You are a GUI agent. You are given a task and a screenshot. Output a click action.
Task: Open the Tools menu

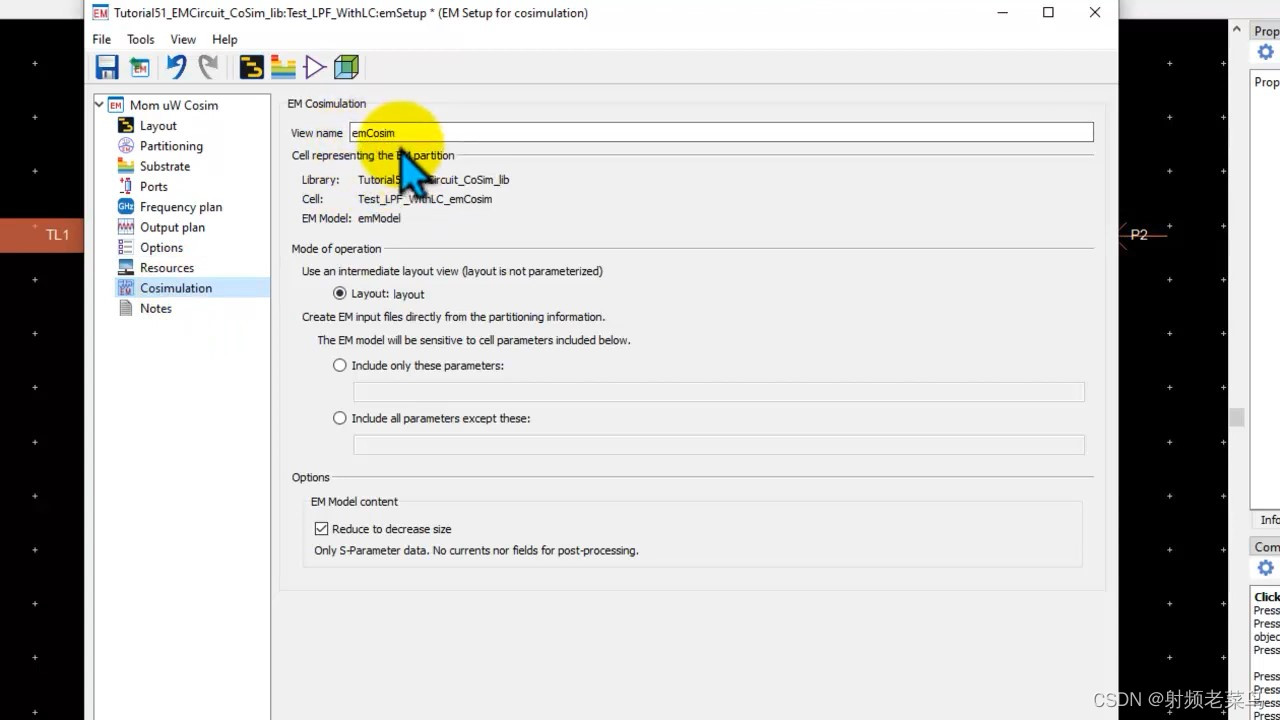coord(140,39)
